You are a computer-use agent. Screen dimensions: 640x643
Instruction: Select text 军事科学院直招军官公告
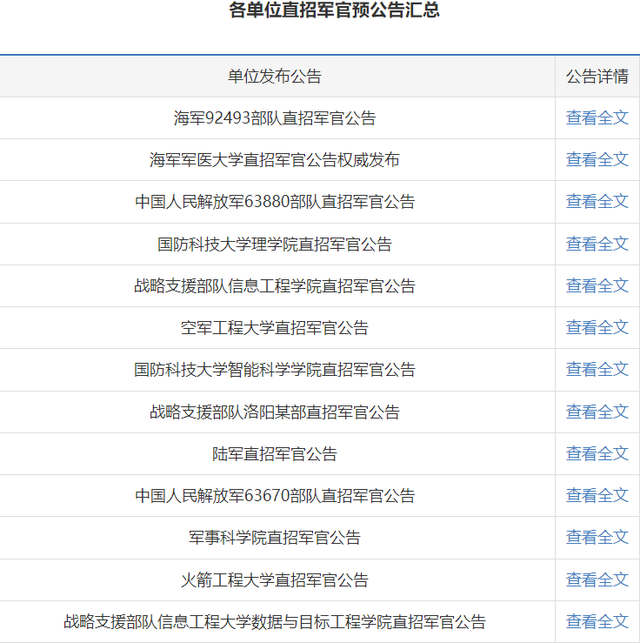pyautogui.click(x=275, y=538)
